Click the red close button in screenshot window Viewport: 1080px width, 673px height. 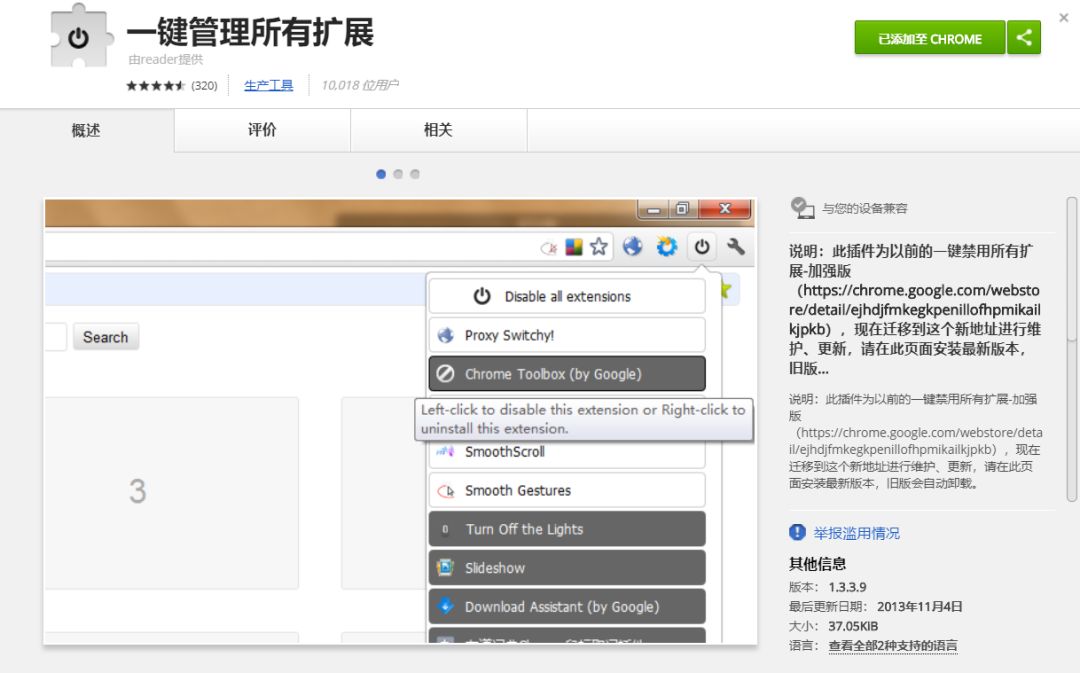(x=725, y=209)
